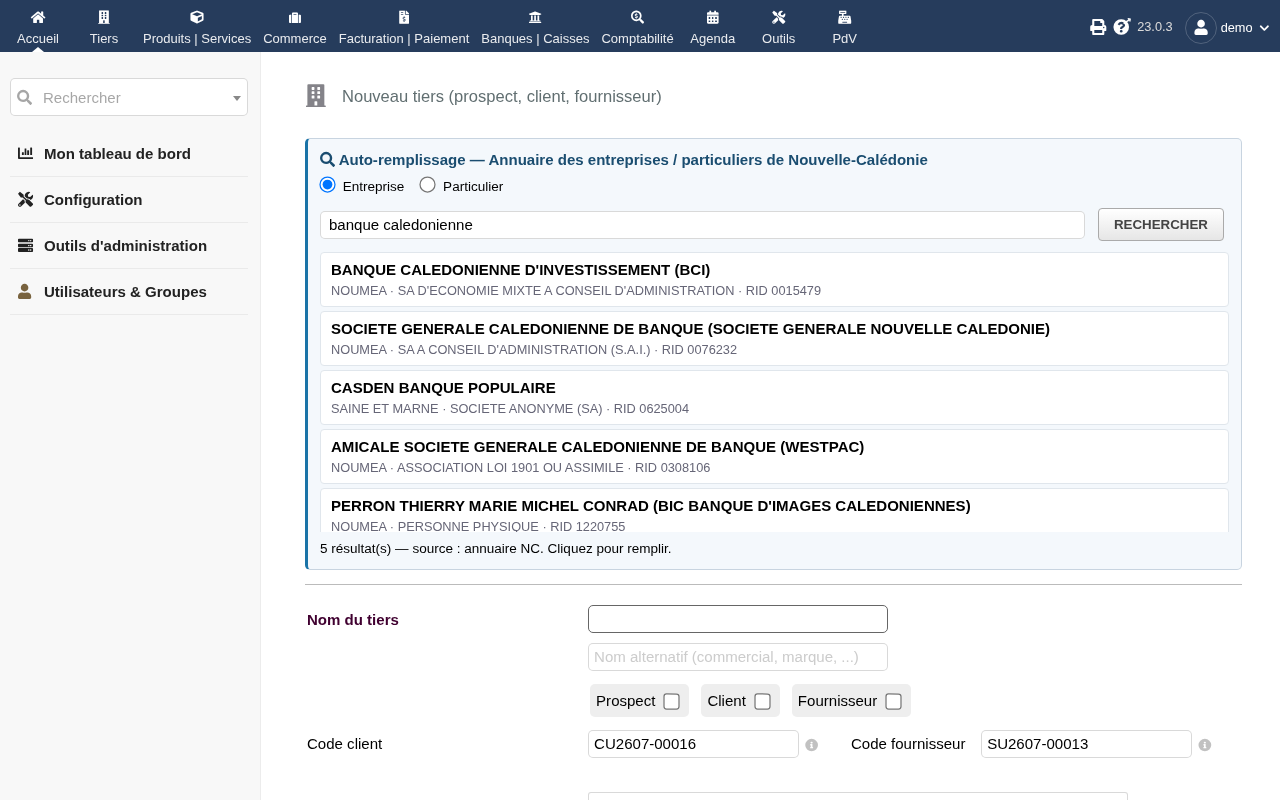Focus the Nom du tiers input field

pos(738,619)
